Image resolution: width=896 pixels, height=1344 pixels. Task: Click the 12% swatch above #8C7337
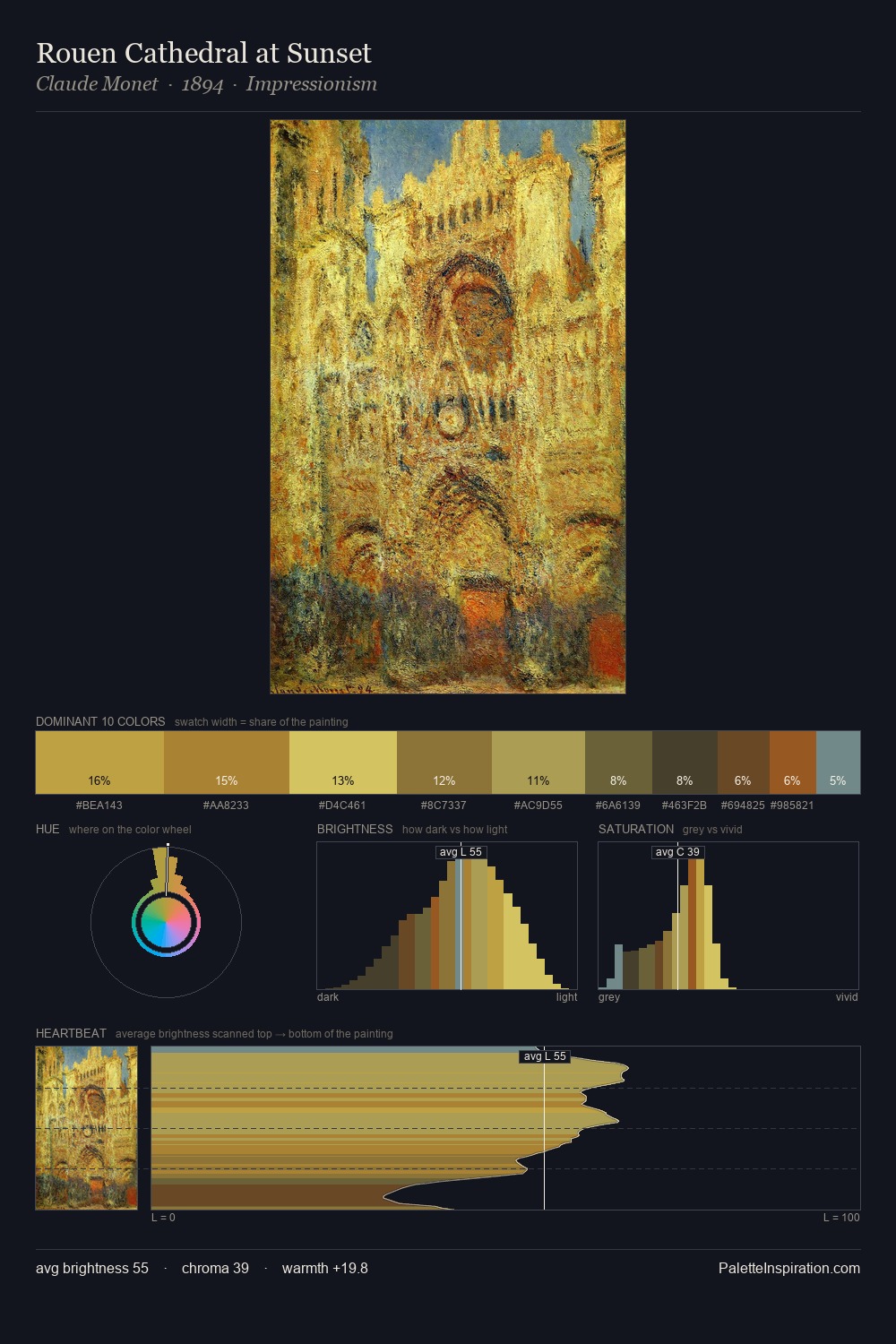click(x=444, y=762)
